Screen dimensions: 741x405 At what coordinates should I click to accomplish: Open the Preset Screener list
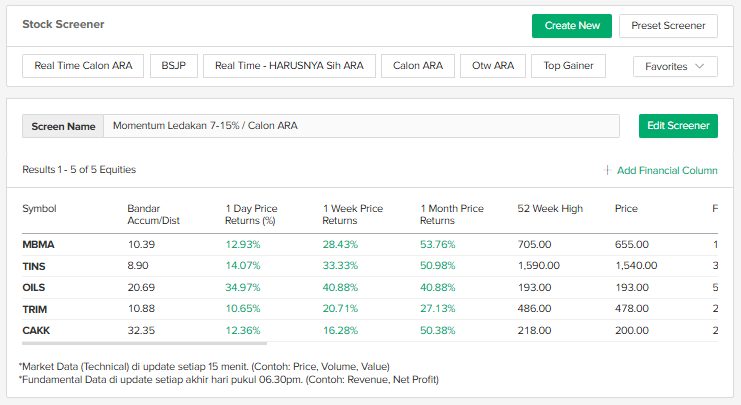(x=668, y=26)
